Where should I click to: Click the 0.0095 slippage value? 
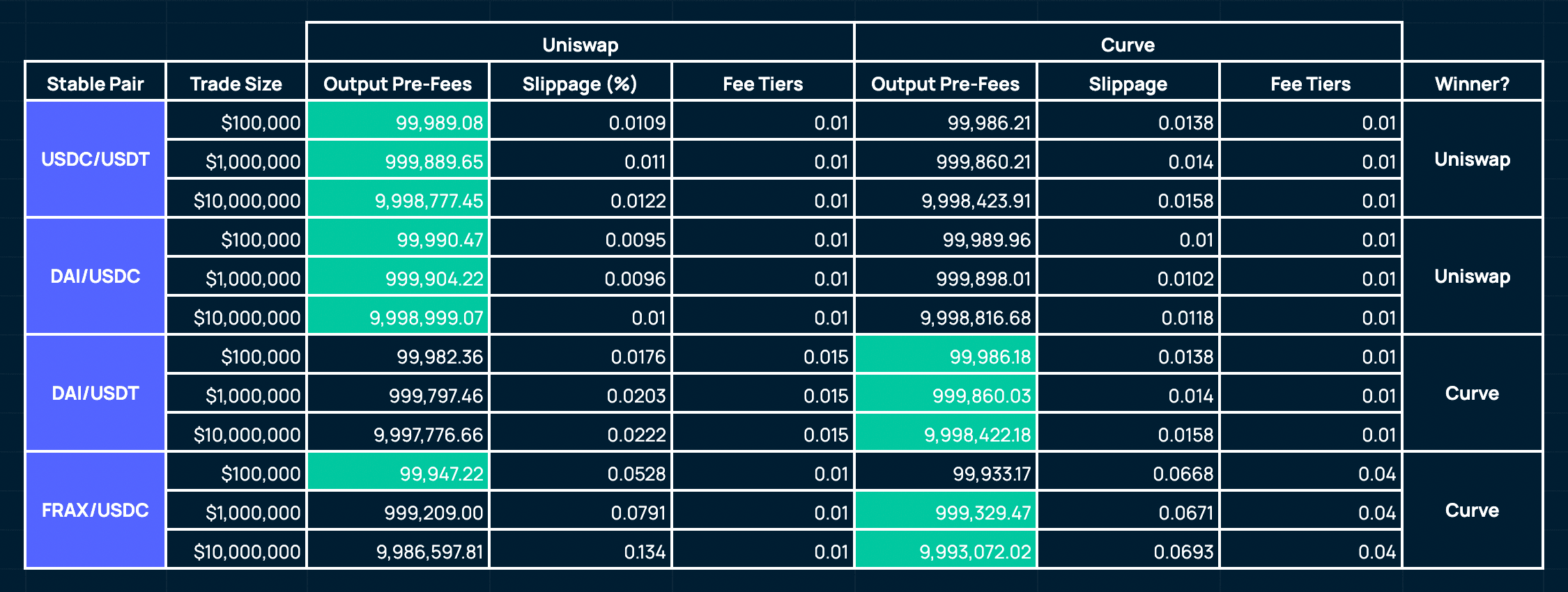635,240
